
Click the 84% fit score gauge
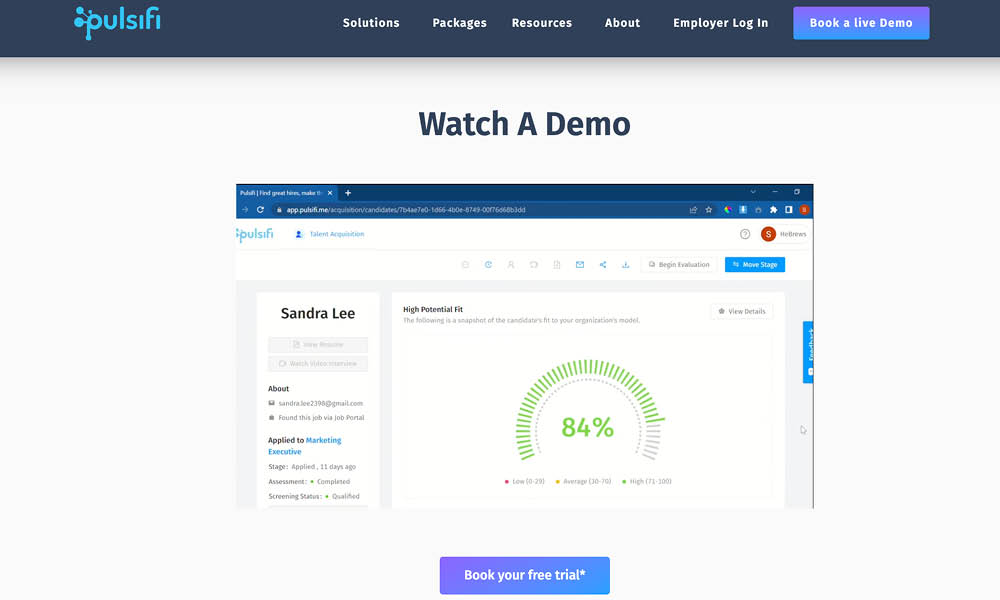pos(588,410)
